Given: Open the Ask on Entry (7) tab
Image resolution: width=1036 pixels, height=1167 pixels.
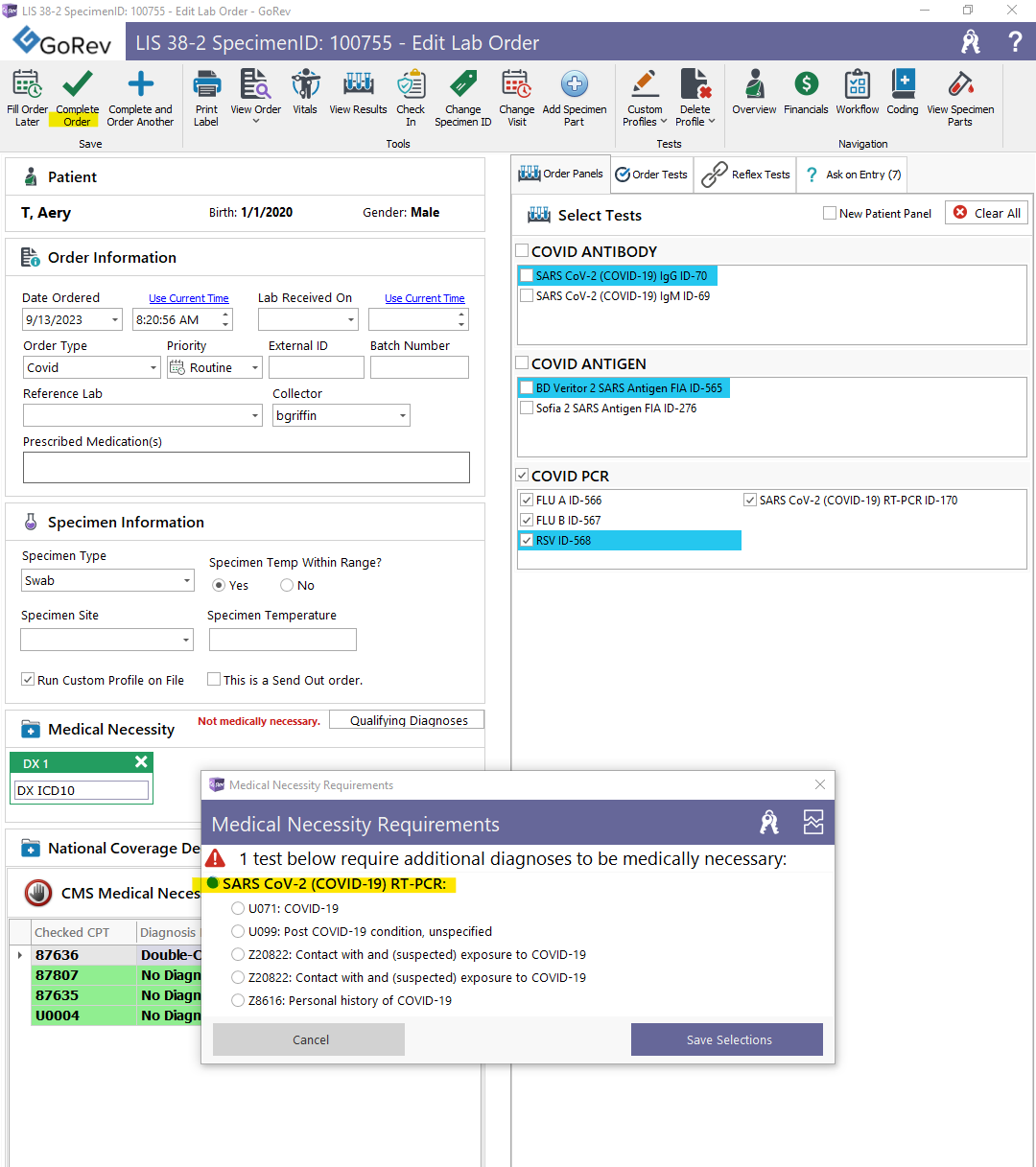Looking at the screenshot, I should (x=852, y=175).
